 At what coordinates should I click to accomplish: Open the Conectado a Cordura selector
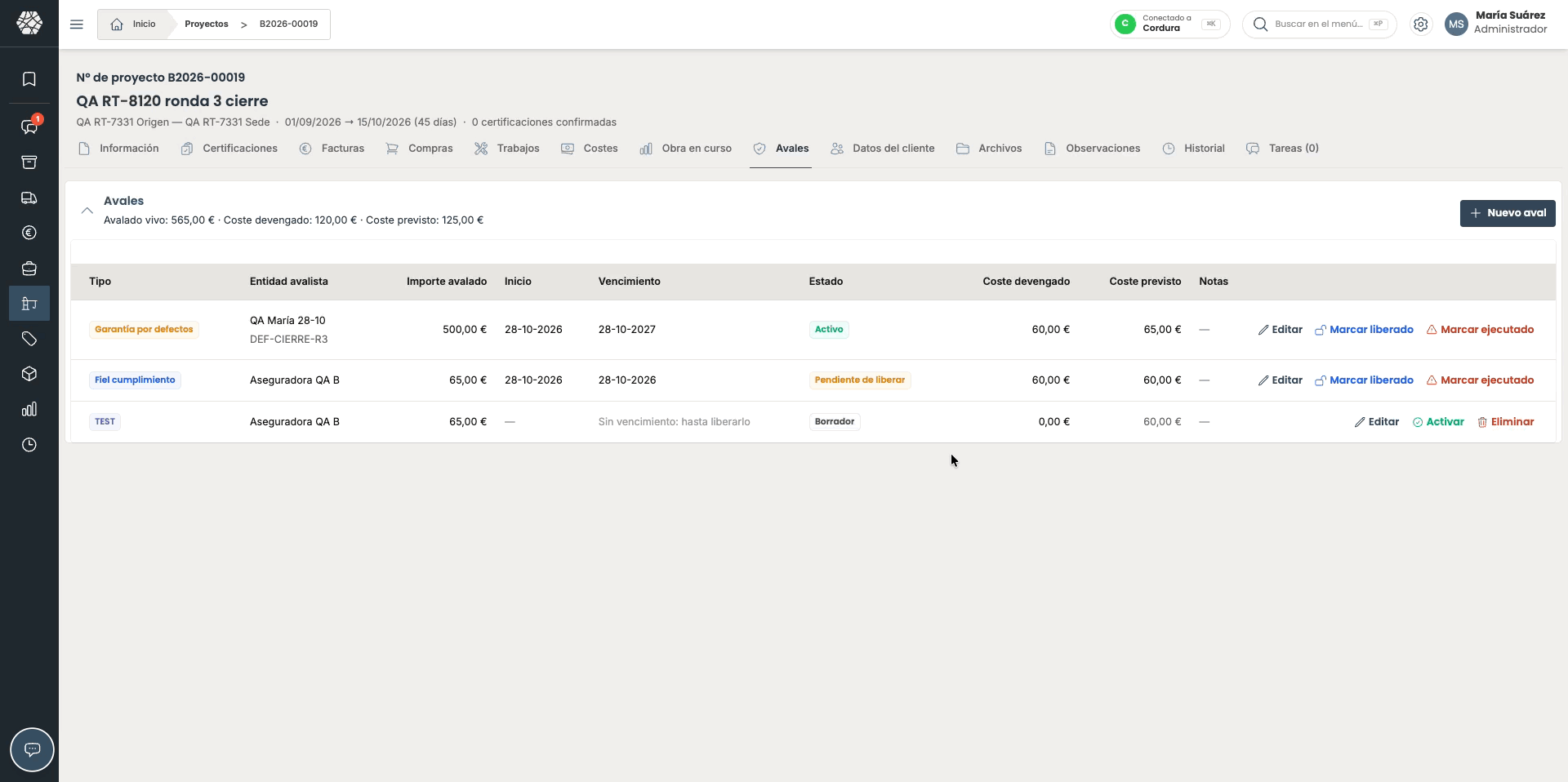(x=1169, y=24)
